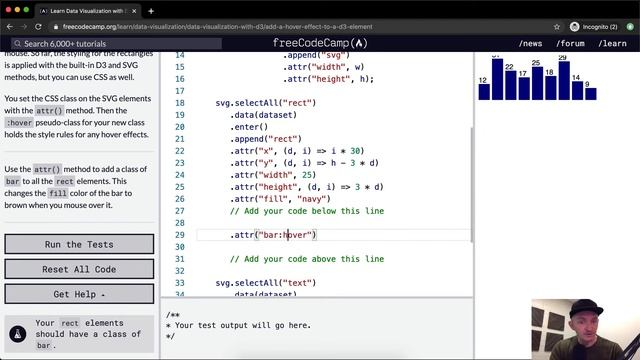Image resolution: width=640 pixels, height=360 pixels.
Task: Focus the Search 6,000+ tutorials field
Action: [x=116, y=43]
